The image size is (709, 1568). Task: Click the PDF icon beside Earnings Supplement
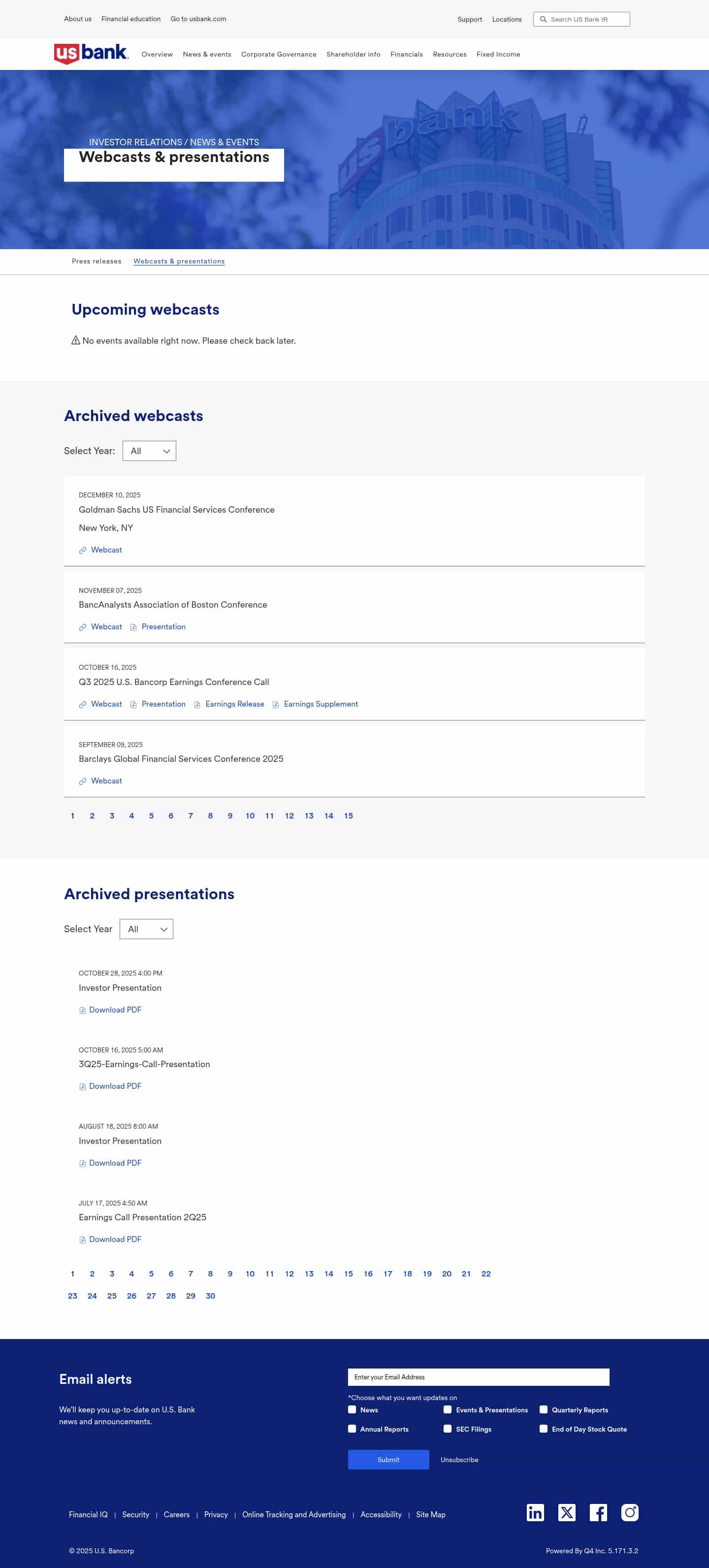(277, 704)
